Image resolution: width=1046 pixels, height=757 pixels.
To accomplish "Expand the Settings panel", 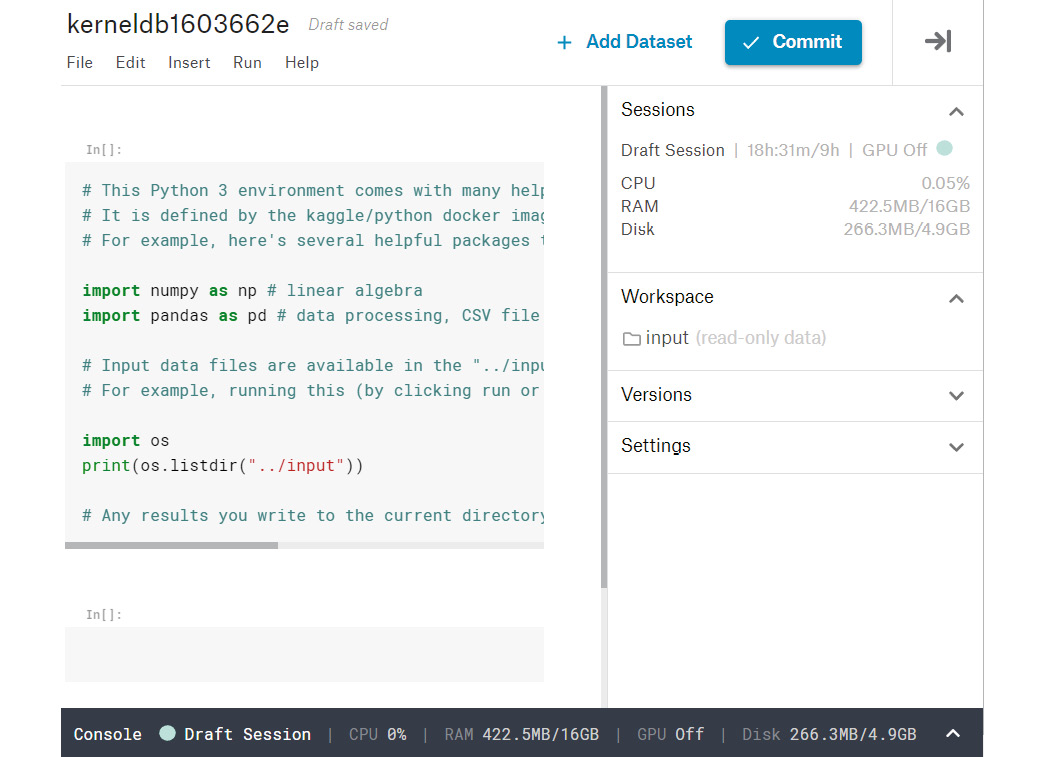I will [x=956, y=447].
